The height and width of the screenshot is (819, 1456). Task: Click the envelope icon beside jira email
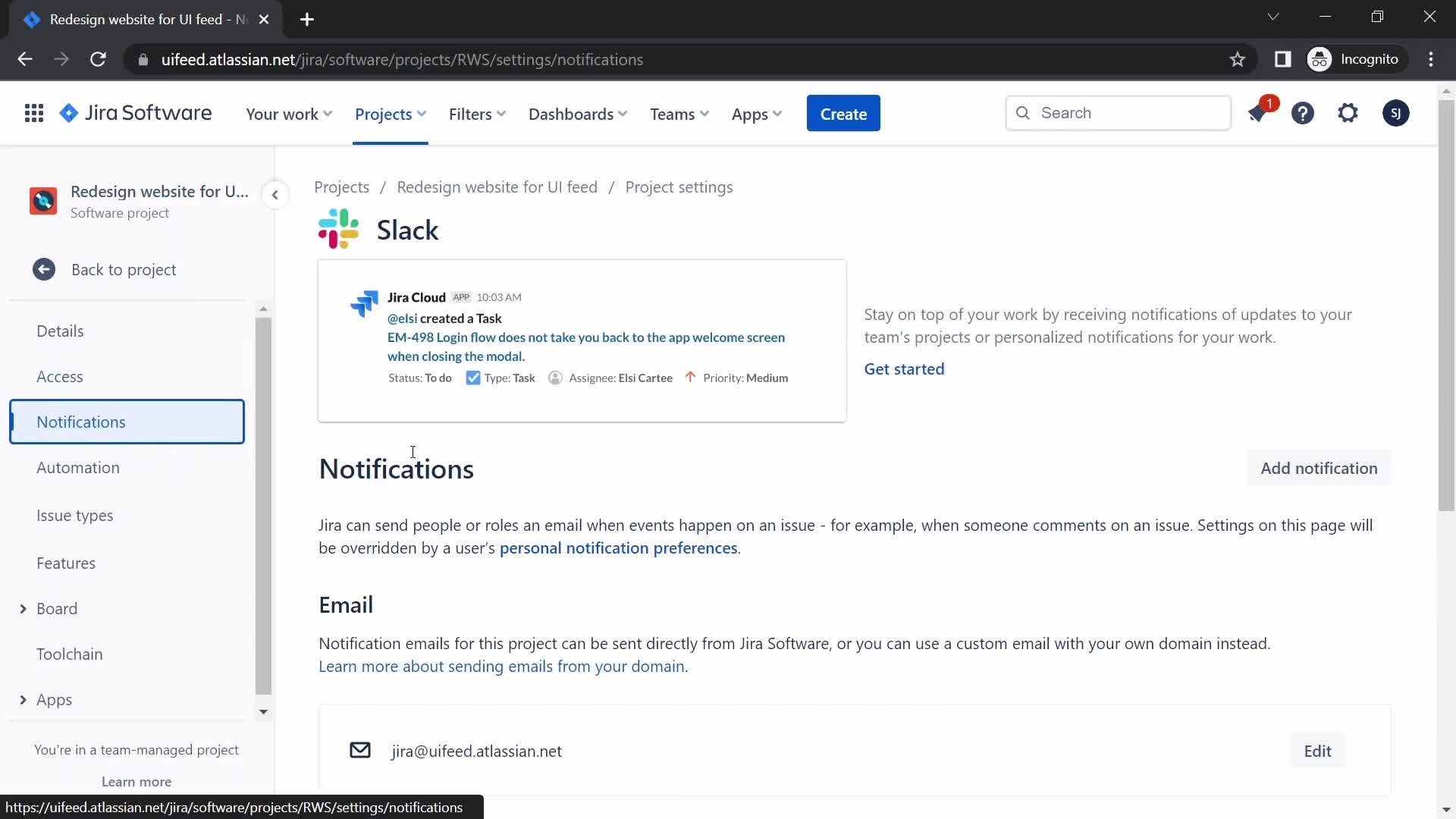[360, 751]
